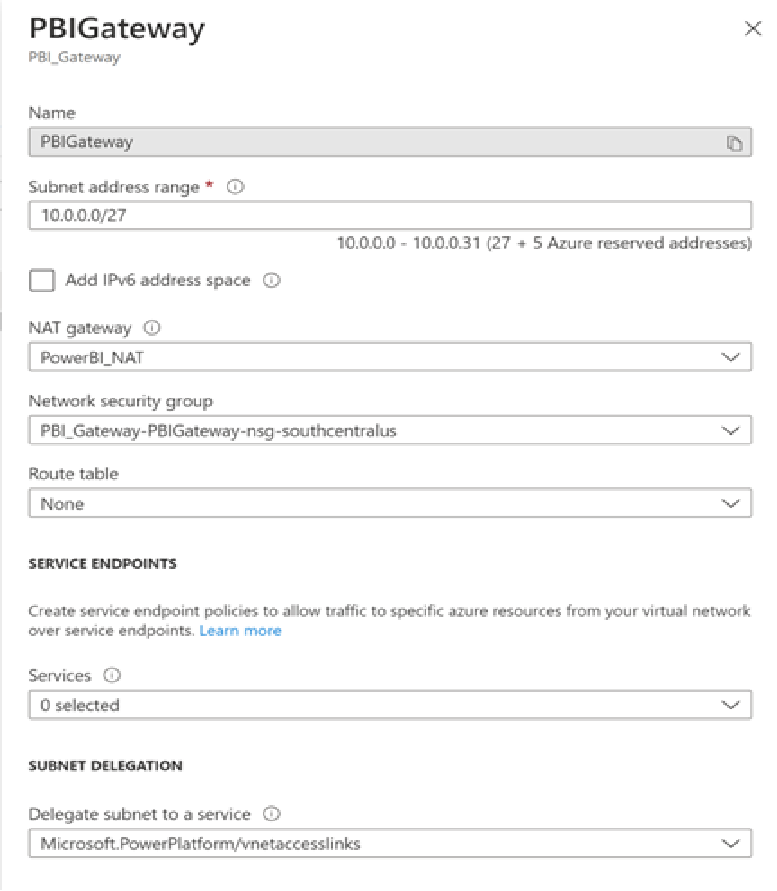Click info icon next to Subnet address range
Viewport: 777px width, 891px height.
235,187
